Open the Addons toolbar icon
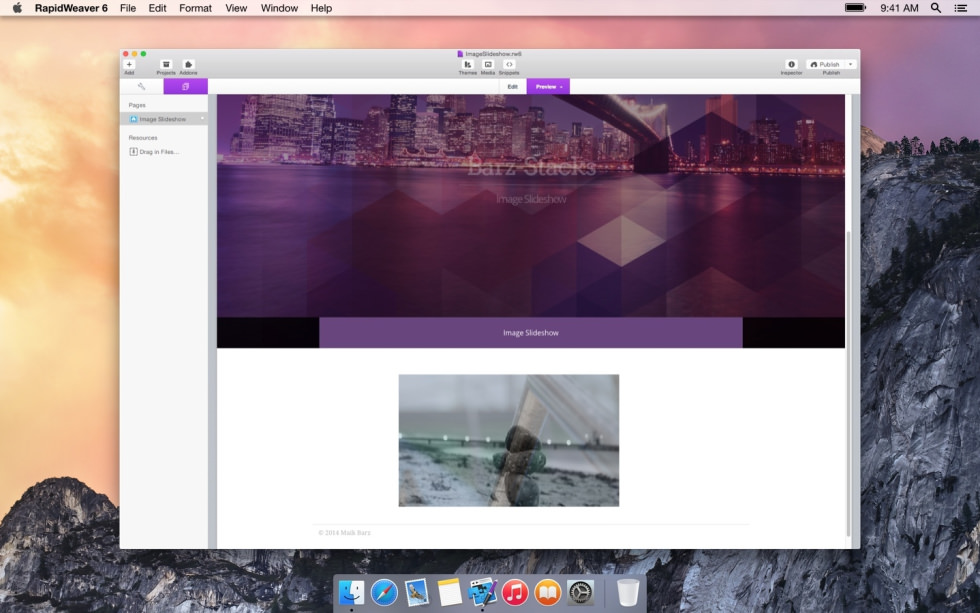Viewport: 980px width, 613px height. coord(188,64)
